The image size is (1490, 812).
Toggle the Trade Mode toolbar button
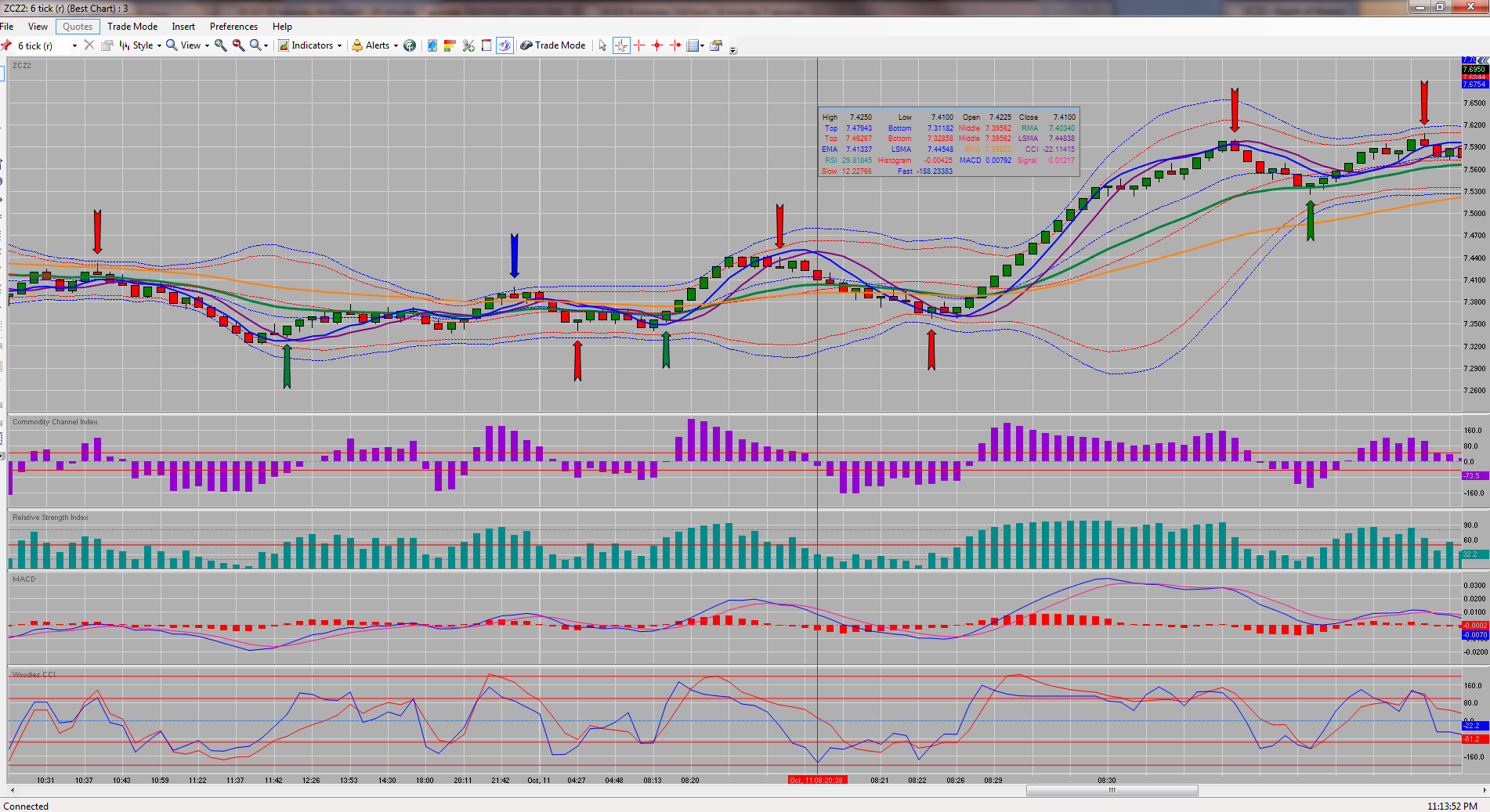(553, 45)
